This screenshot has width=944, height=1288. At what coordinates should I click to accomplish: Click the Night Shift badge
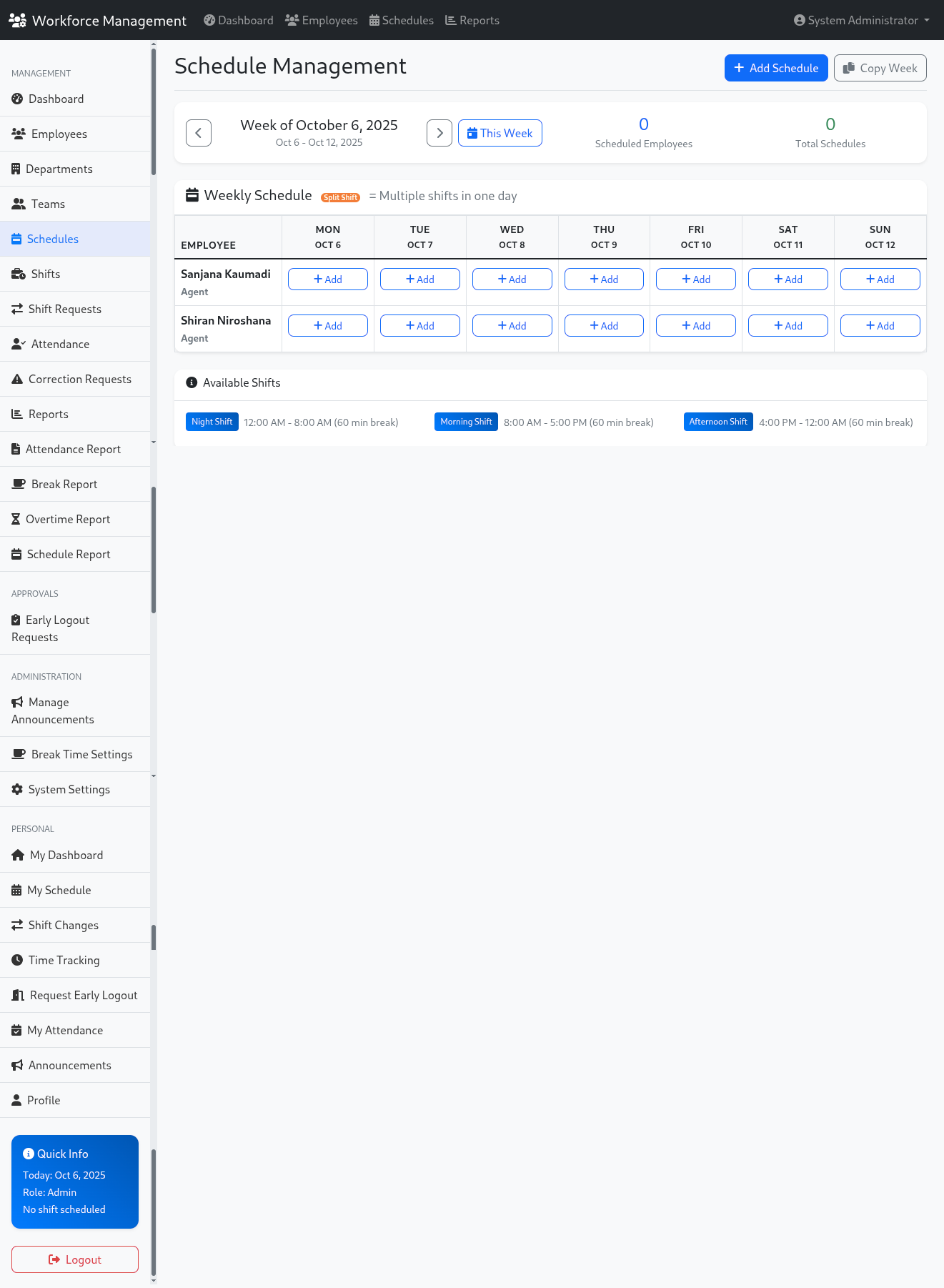point(212,422)
